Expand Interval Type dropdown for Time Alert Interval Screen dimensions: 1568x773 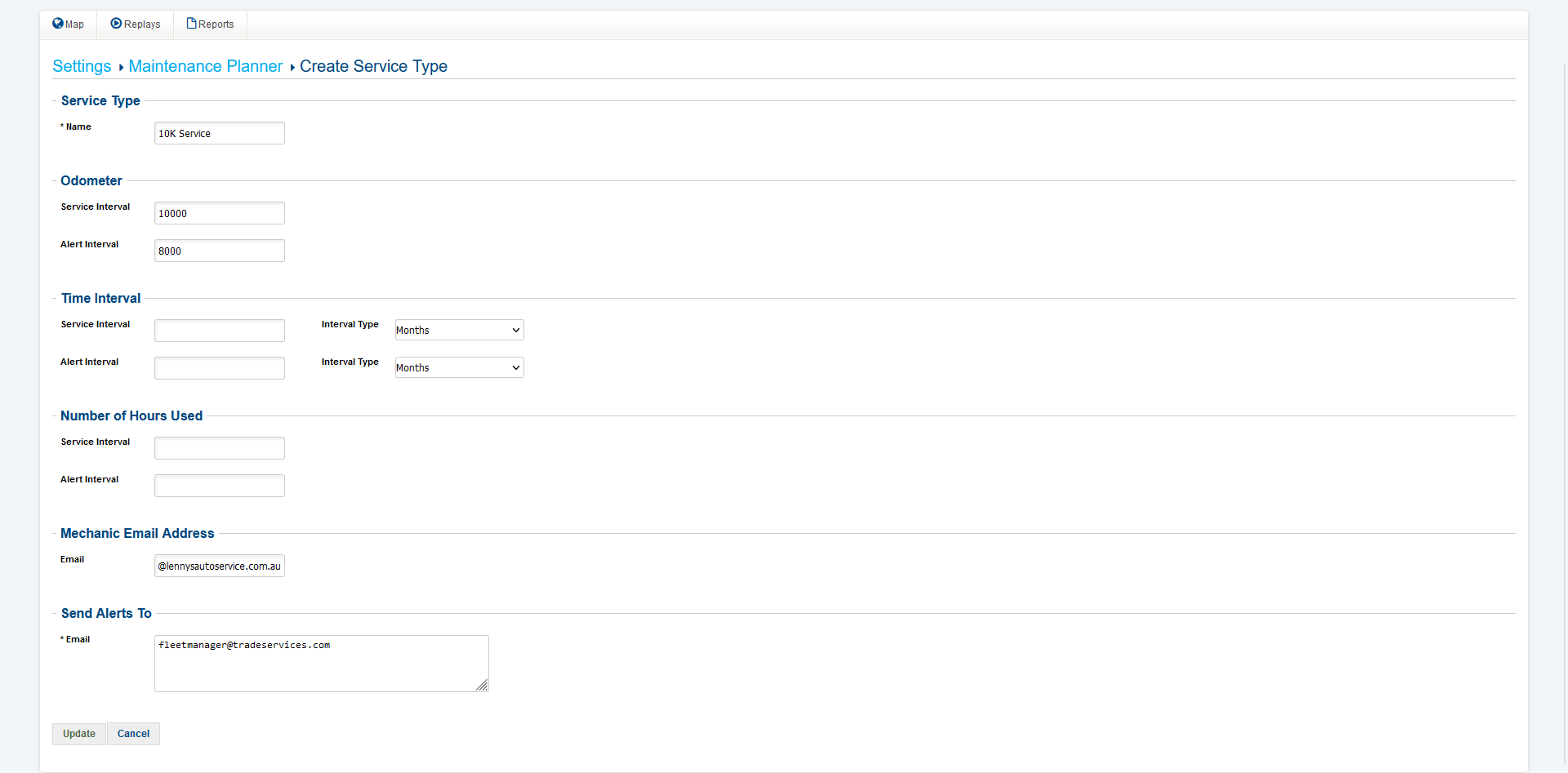(459, 367)
